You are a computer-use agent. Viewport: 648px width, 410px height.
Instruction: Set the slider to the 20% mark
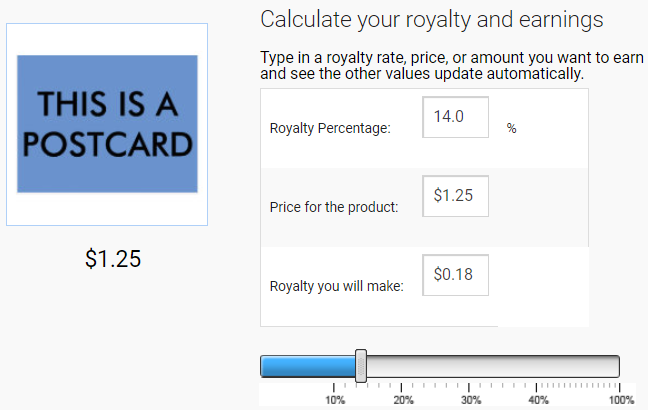point(401,366)
